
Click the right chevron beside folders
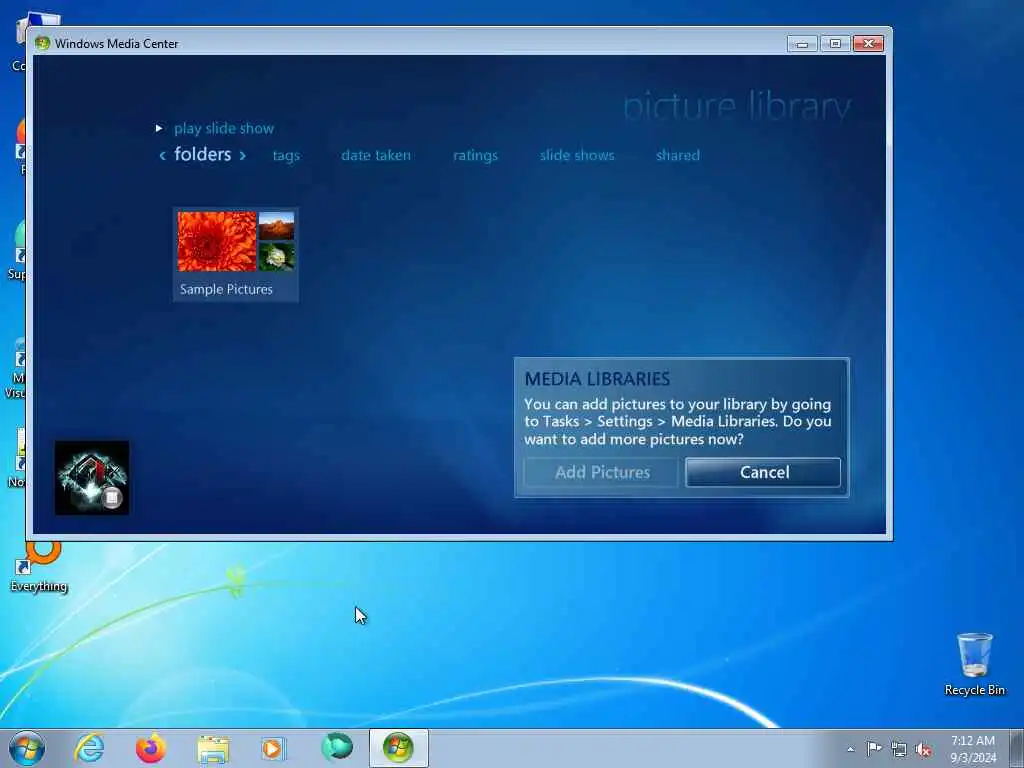click(x=242, y=155)
